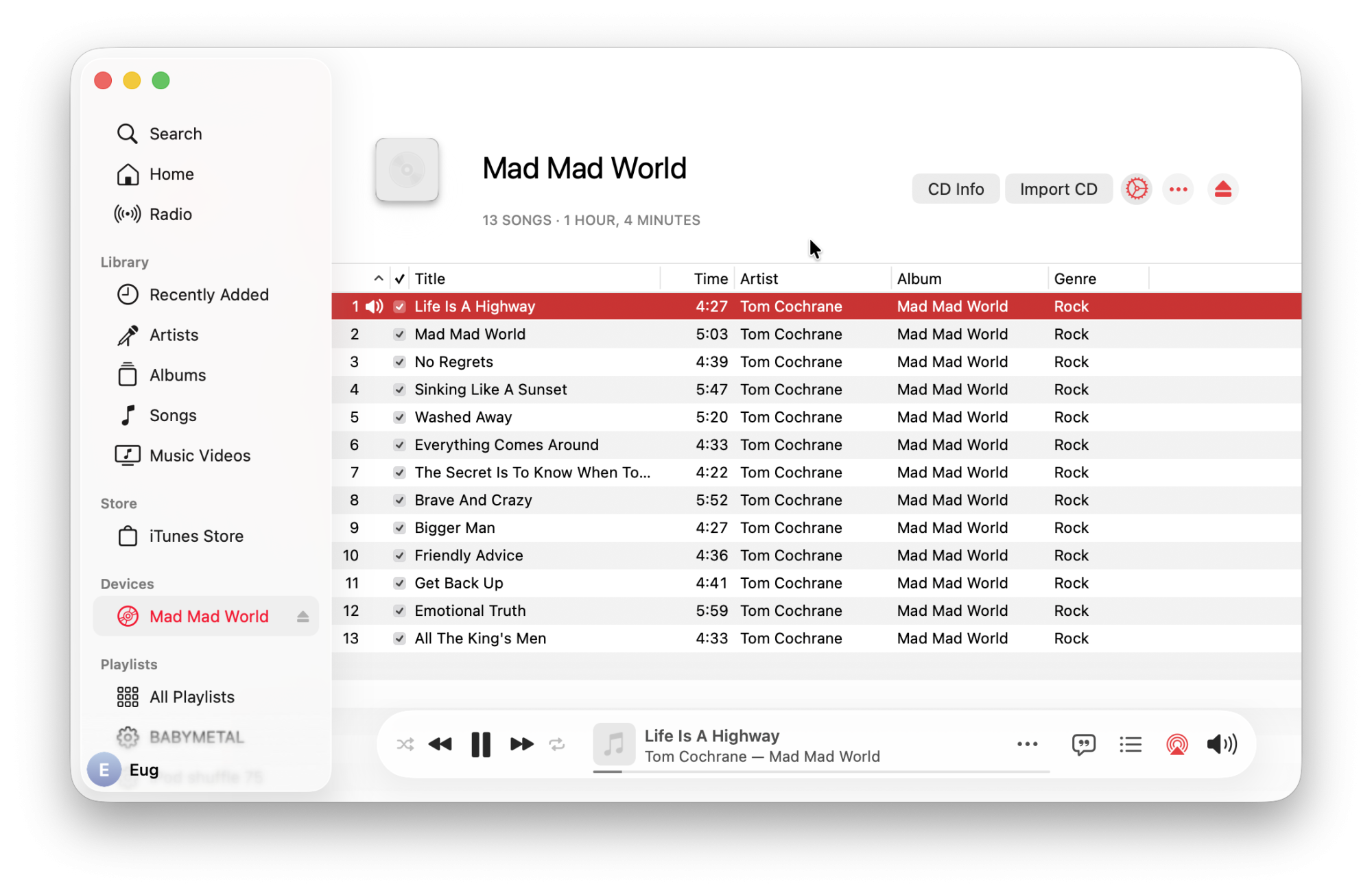The image size is (1372, 895).
Task: Enable shuffle playback
Action: click(x=405, y=744)
